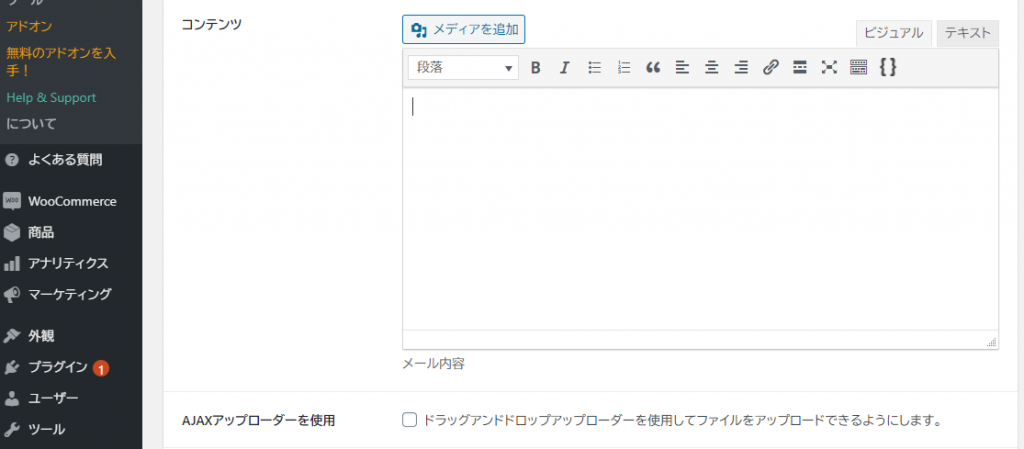Open the WooCommerce menu
Screen dimensions: 1024x449
point(72,201)
